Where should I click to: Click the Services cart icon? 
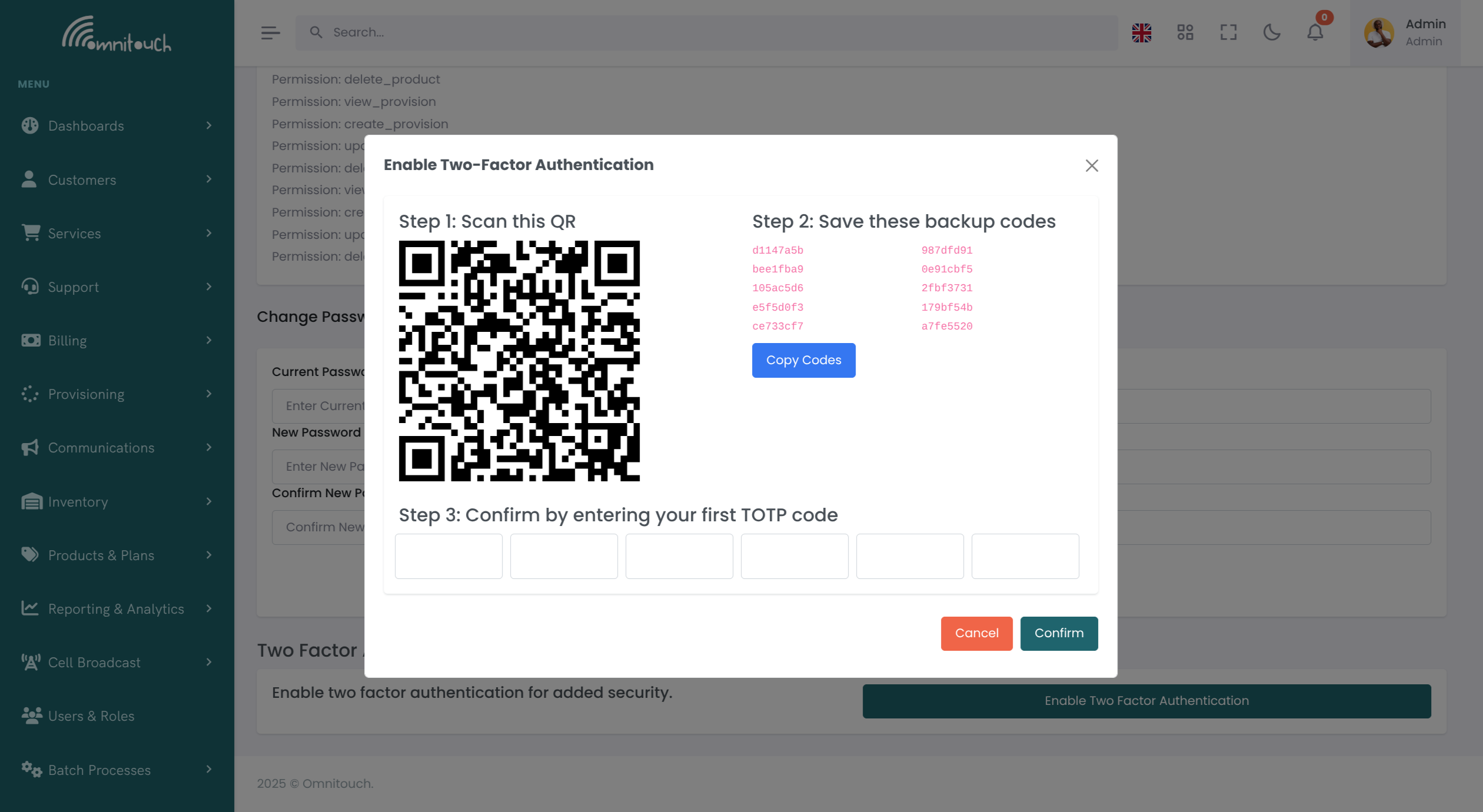pyautogui.click(x=30, y=233)
